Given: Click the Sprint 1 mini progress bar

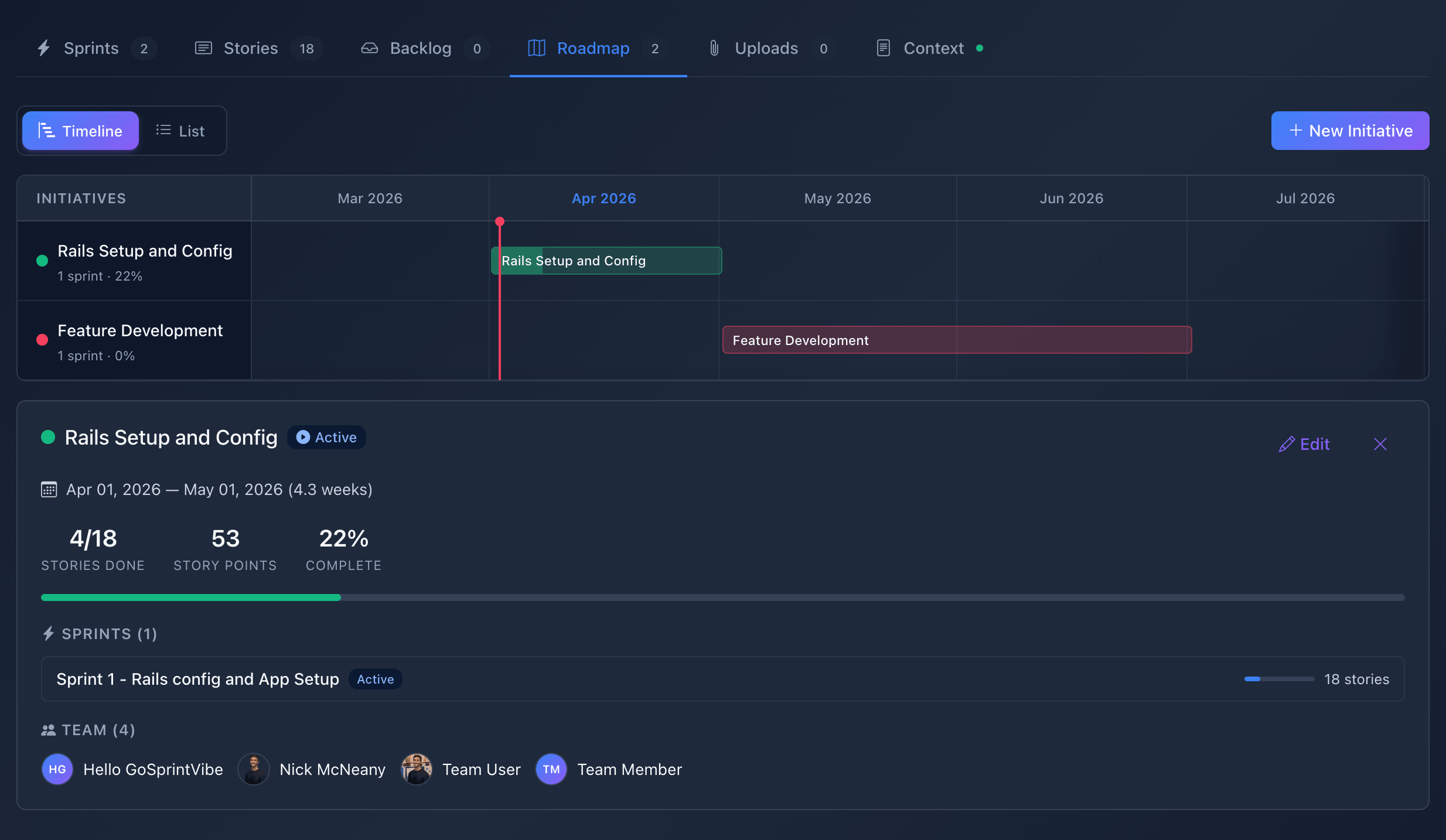Looking at the screenshot, I should (x=1280, y=679).
